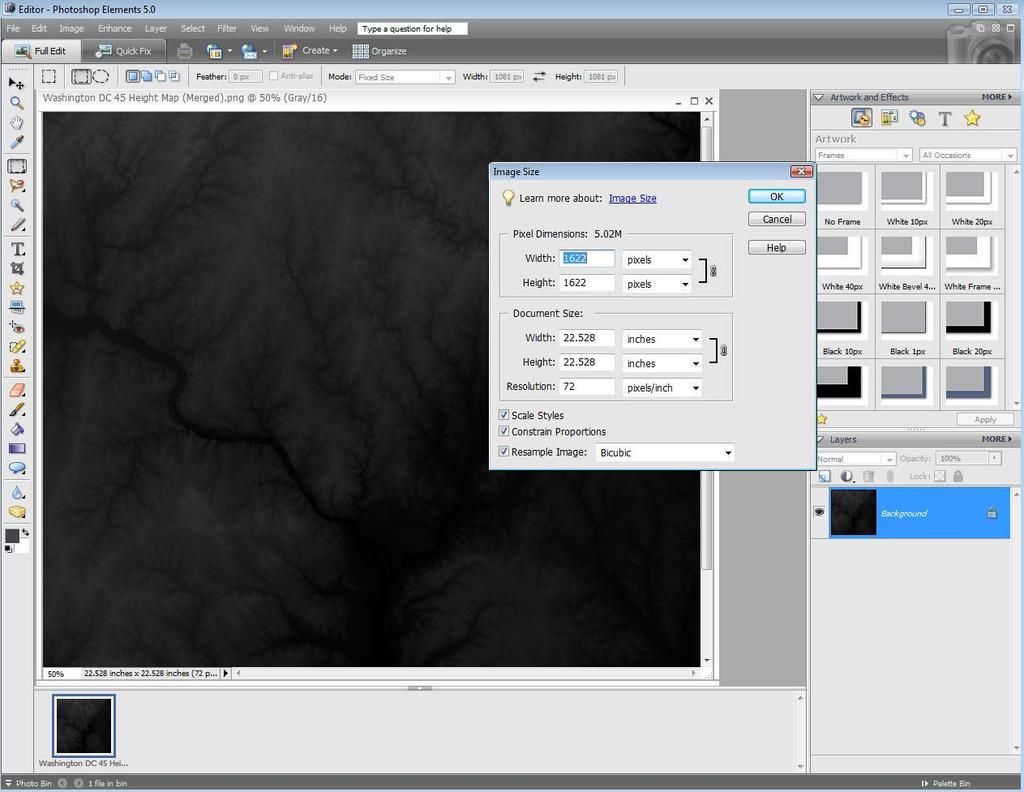
Task: Select the Horizontal Type tool
Action: click(16, 249)
